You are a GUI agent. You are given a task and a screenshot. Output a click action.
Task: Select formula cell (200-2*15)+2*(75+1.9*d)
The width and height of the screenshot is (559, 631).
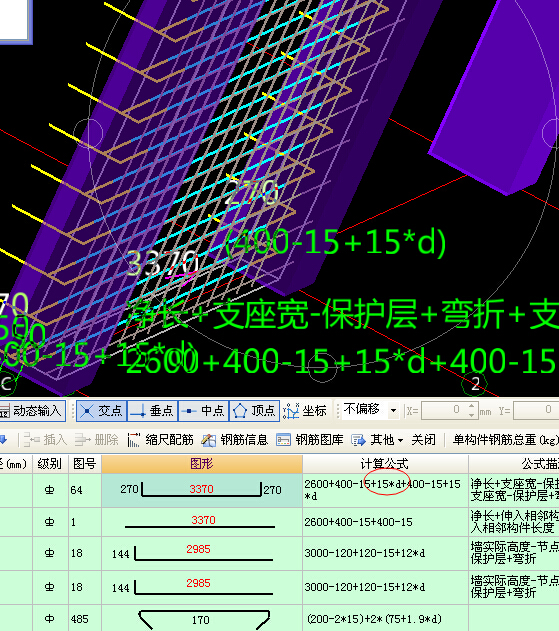pos(385,618)
